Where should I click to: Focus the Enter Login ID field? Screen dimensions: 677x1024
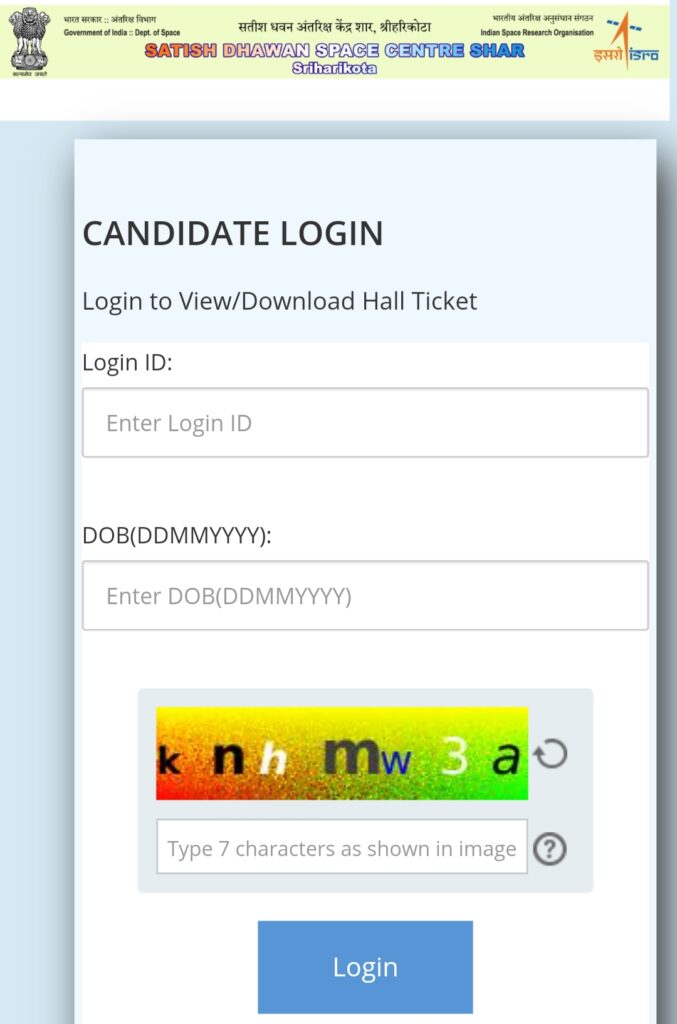(x=365, y=423)
